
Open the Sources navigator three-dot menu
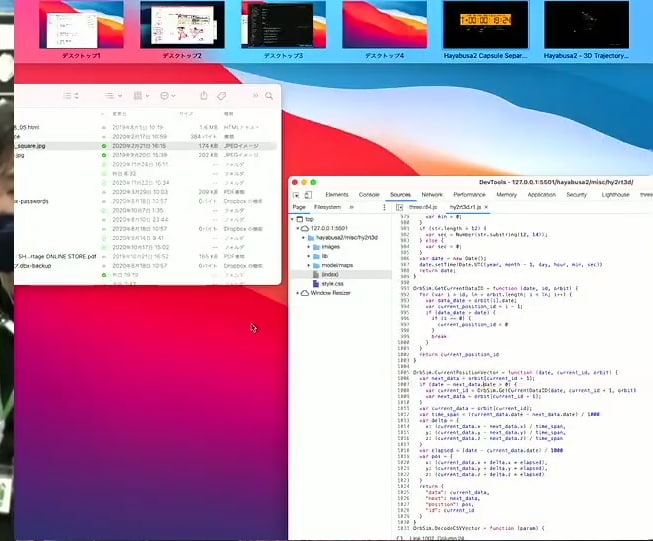click(x=384, y=207)
